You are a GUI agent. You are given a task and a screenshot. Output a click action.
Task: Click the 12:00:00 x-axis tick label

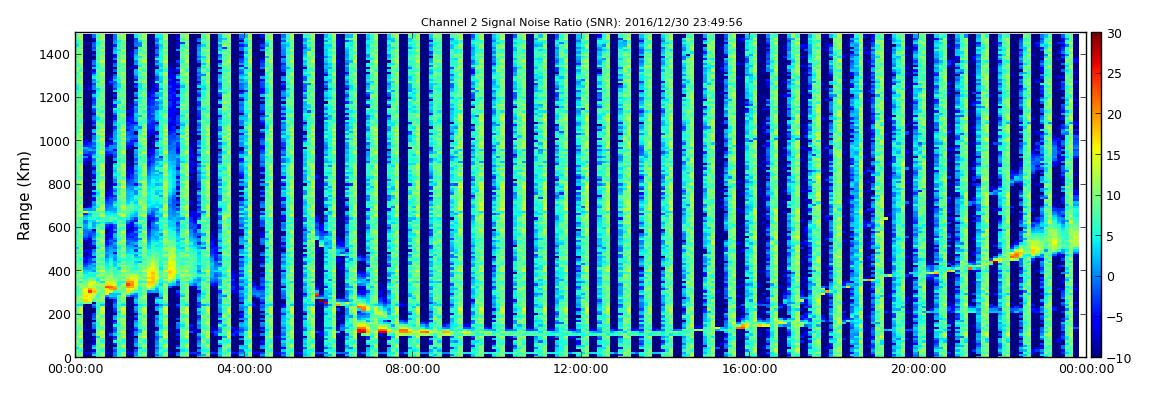[579, 369]
